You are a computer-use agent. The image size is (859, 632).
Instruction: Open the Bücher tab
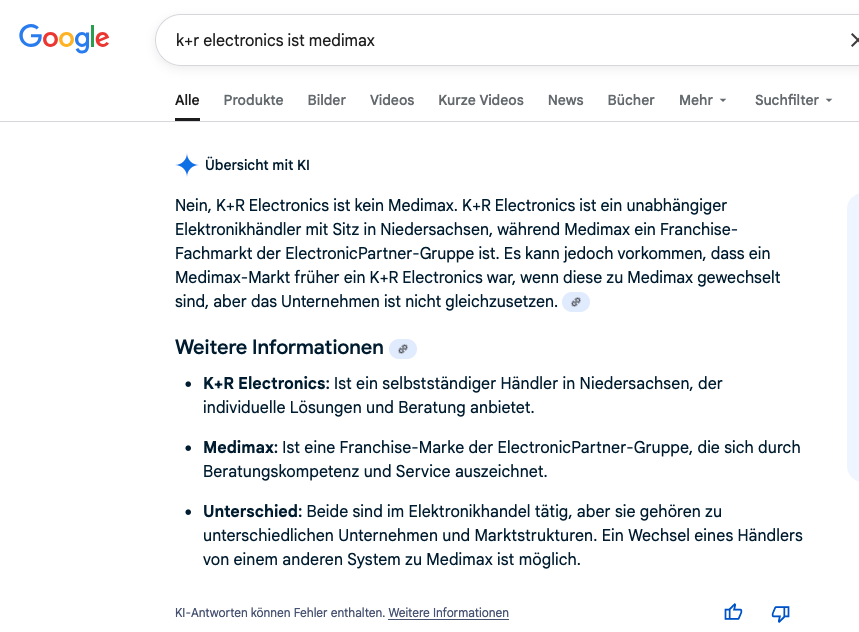click(631, 100)
